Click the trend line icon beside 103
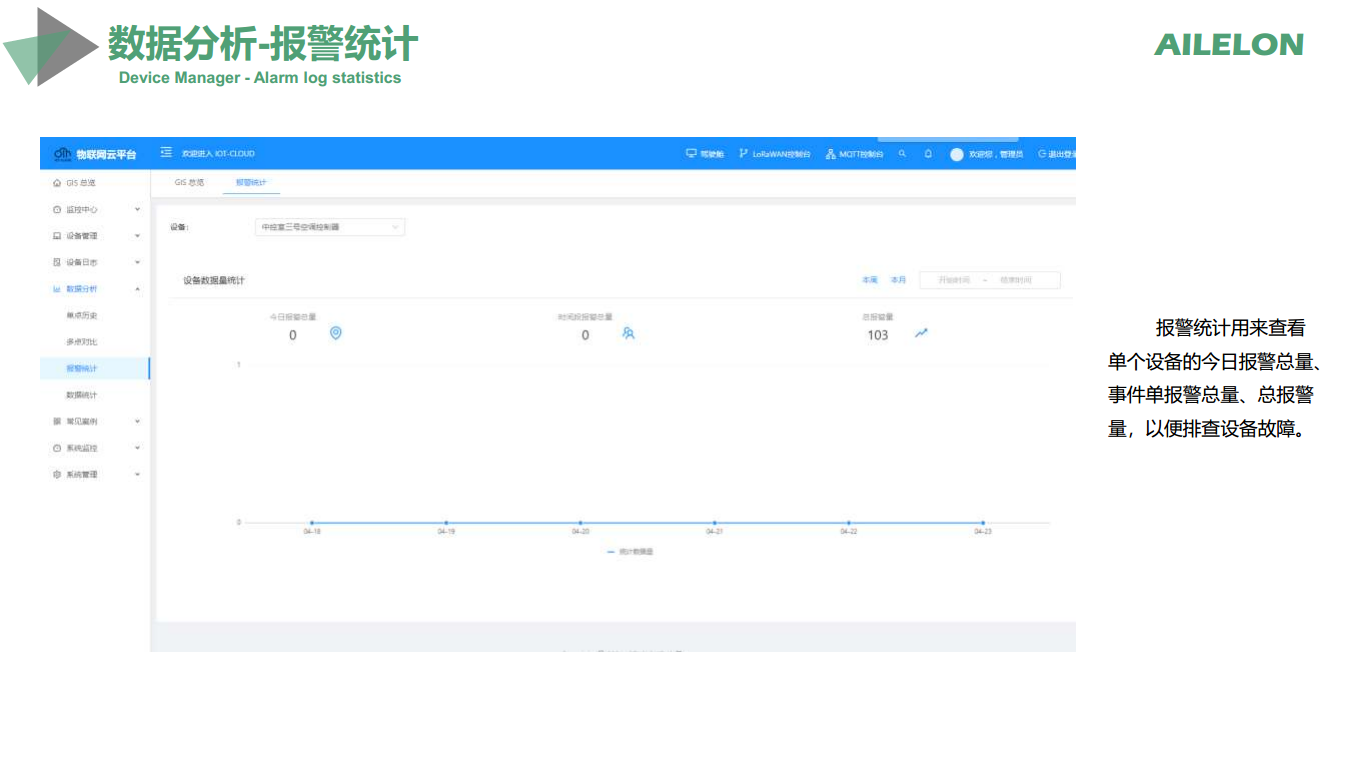The image size is (1350, 759). coord(921,333)
